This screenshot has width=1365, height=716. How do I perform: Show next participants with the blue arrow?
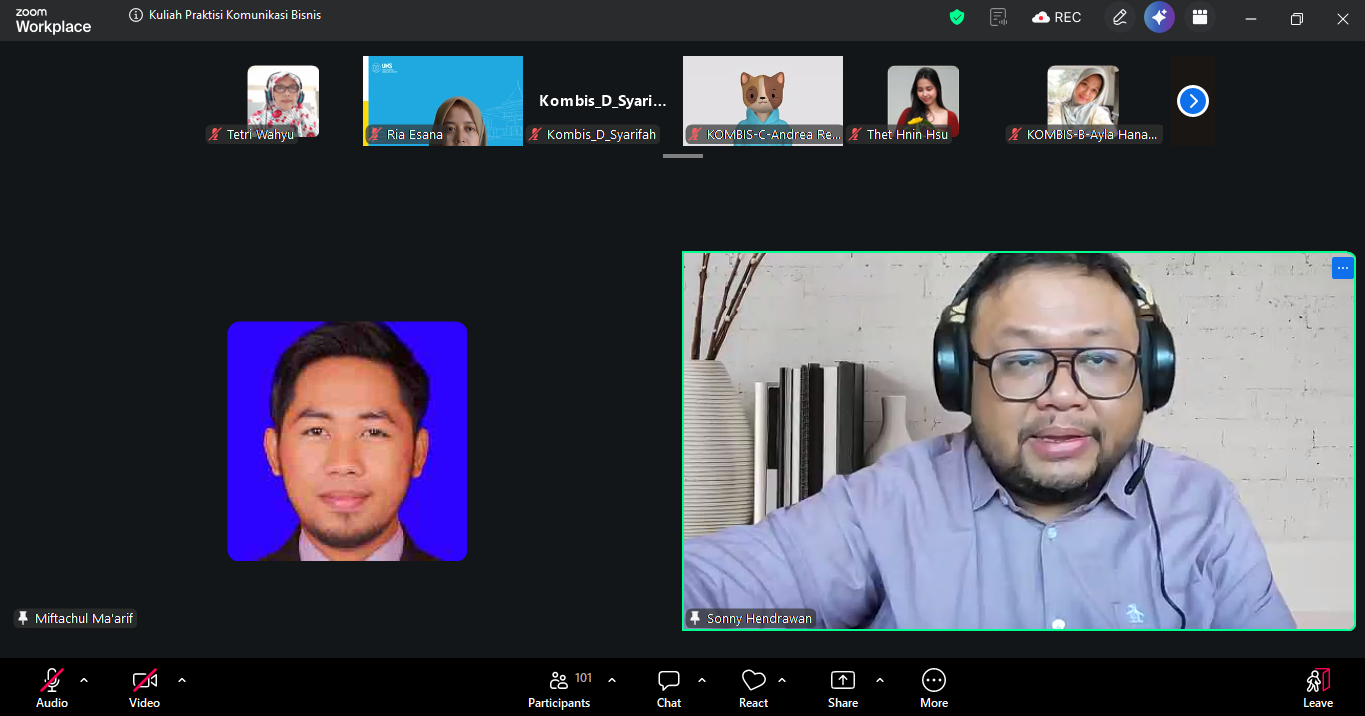(x=1193, y=101)
